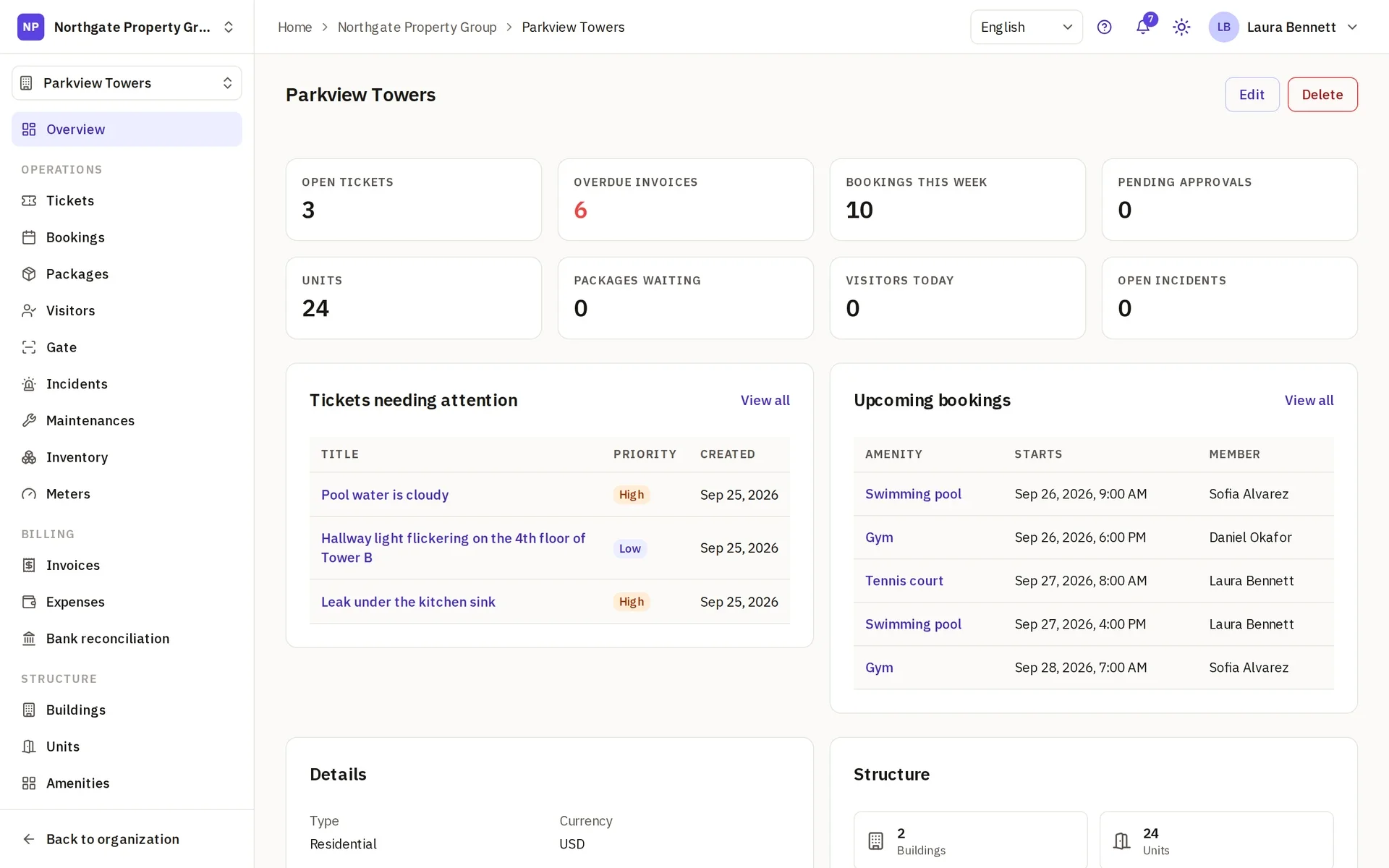Click building icon in Parkview Towers selector

(x=27, y=83)
